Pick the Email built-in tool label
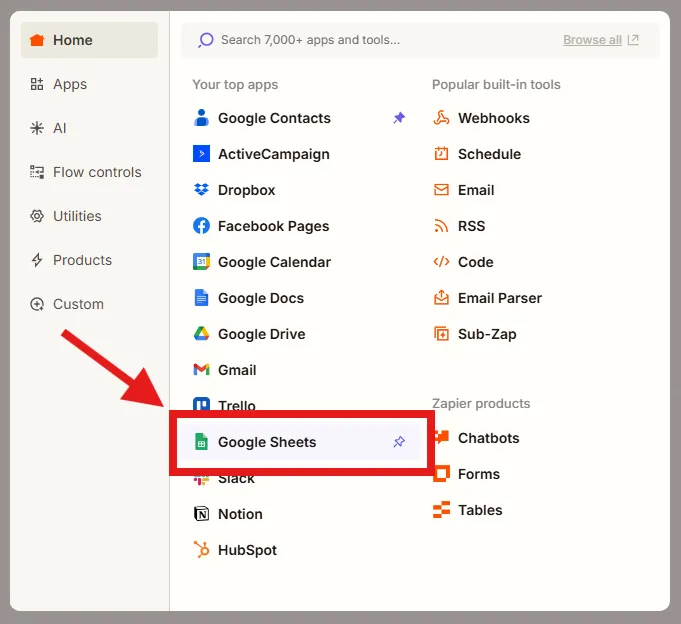 click(x=476, y=190)
